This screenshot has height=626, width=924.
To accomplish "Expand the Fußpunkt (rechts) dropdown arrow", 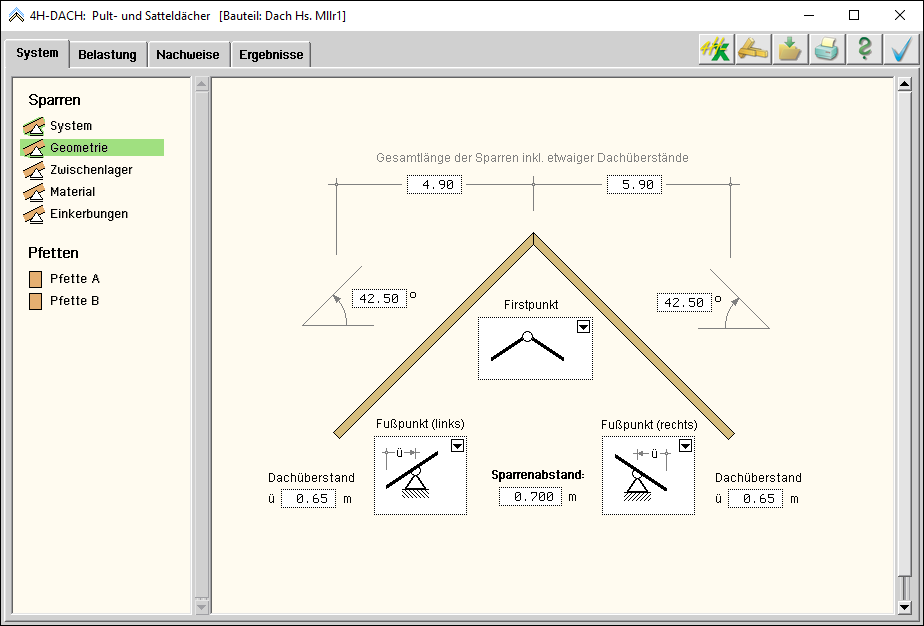I will pyautogui.click(x=685, y=446).
